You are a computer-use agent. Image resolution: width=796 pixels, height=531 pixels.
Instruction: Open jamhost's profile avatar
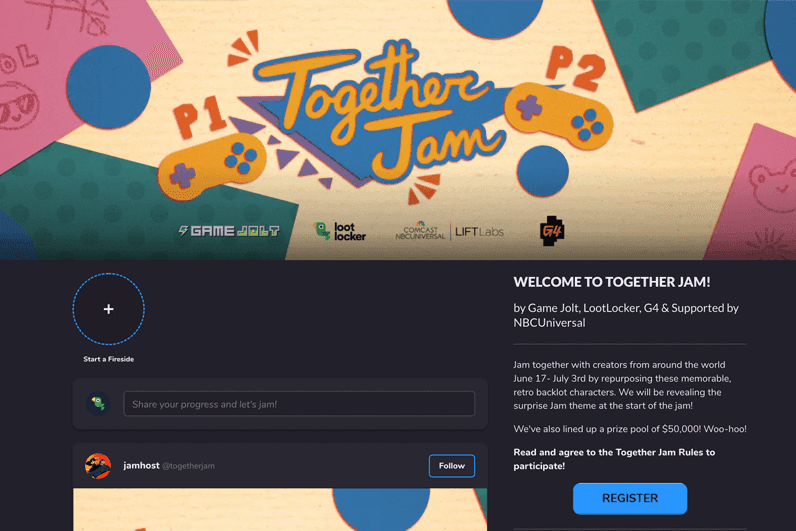98,466
